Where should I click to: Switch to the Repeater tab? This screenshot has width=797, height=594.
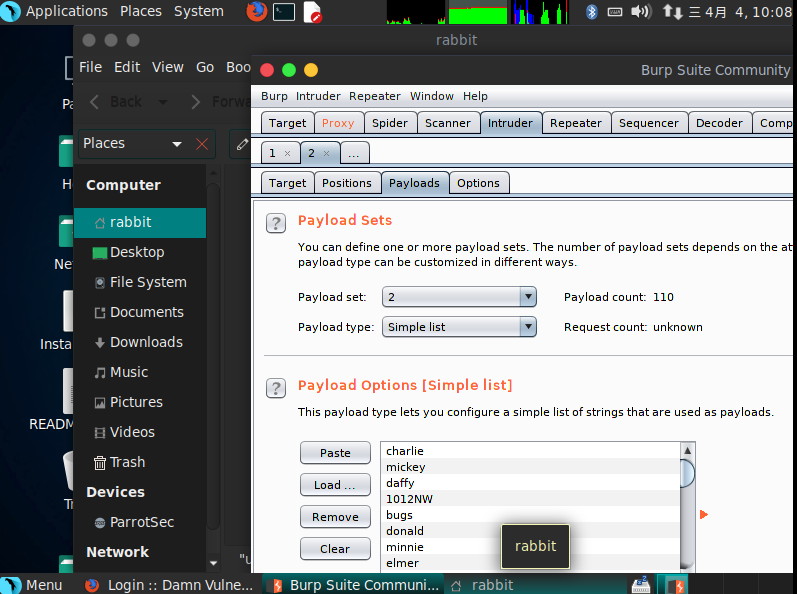575,123
